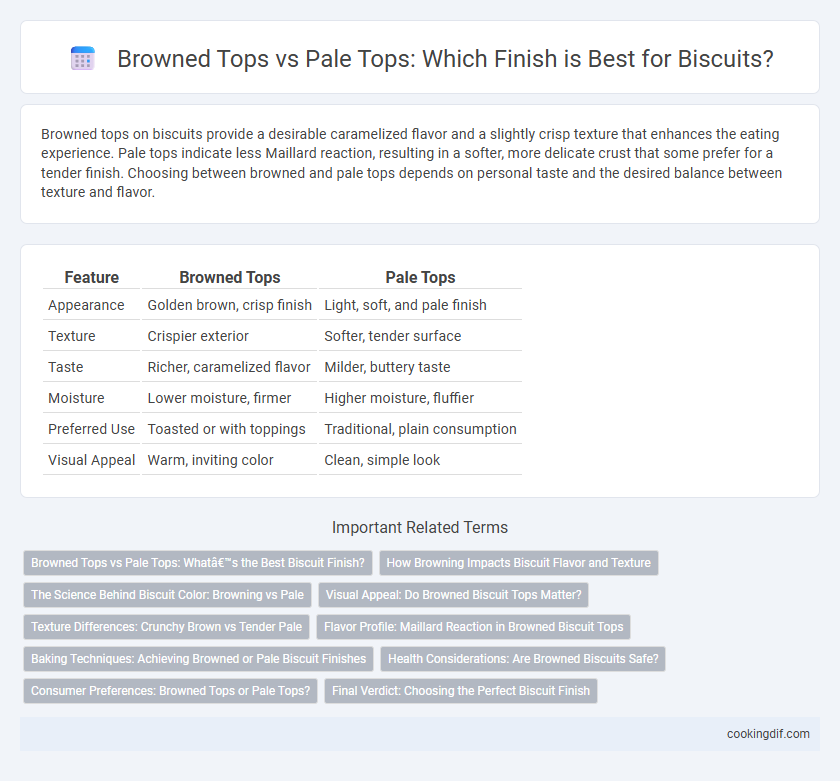Click the cookingdif.com footer link
This screenshot has width=840, height=781.
(x=768, y=734)
